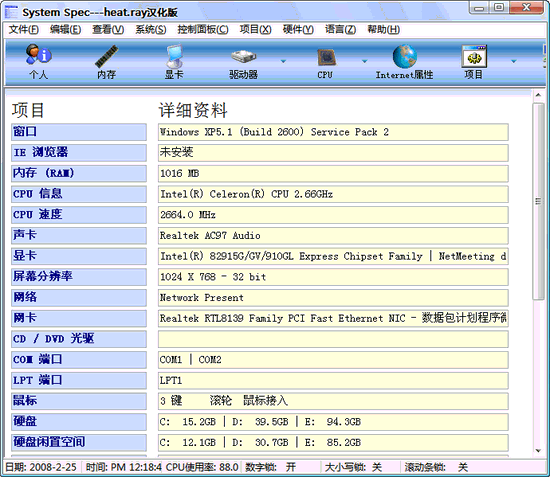Open the 项目 toolbar icon
Screen dimensions: 550x477
[x=474, y=61]
